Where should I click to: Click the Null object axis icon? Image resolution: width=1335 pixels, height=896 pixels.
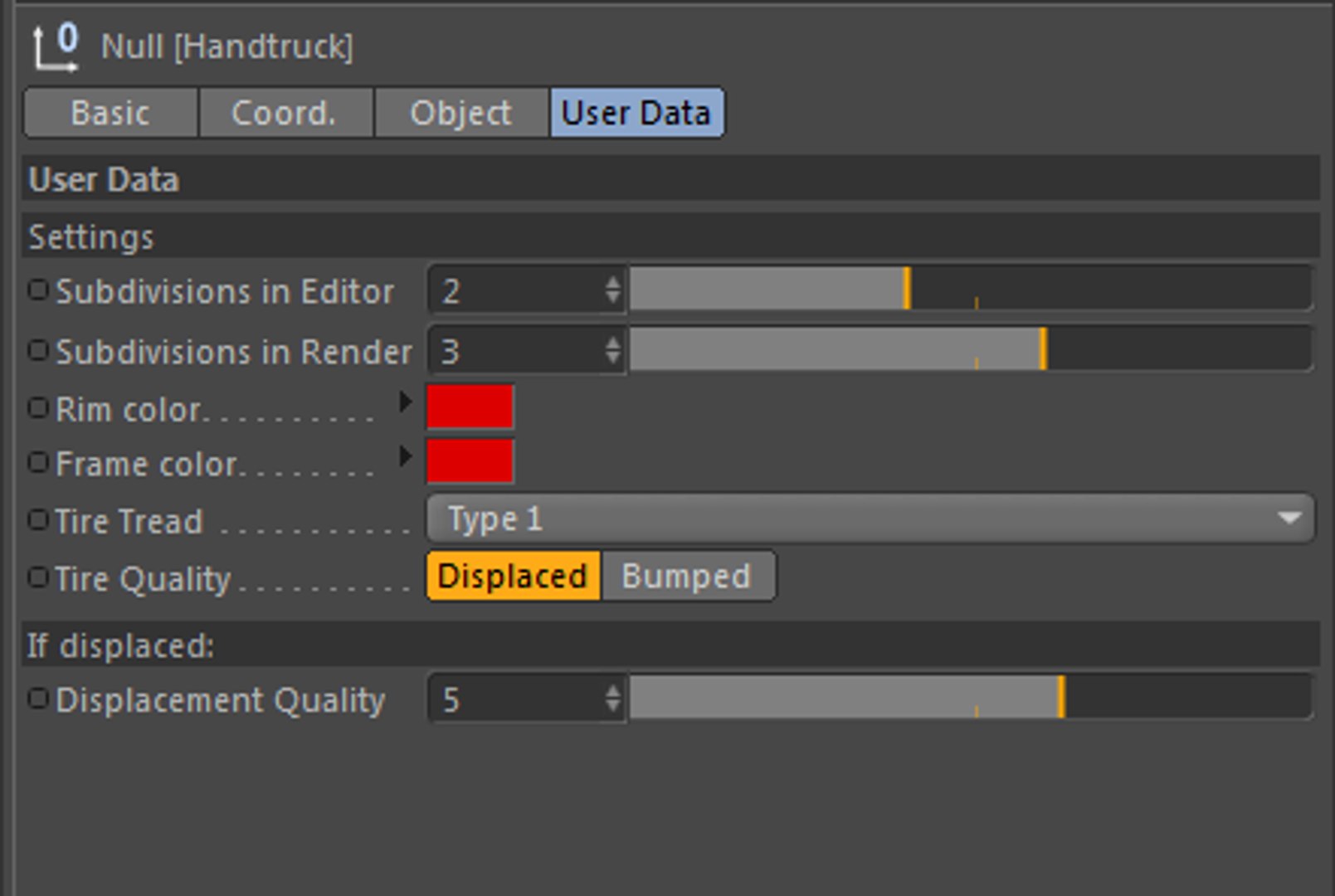click(x=56, y=47)
